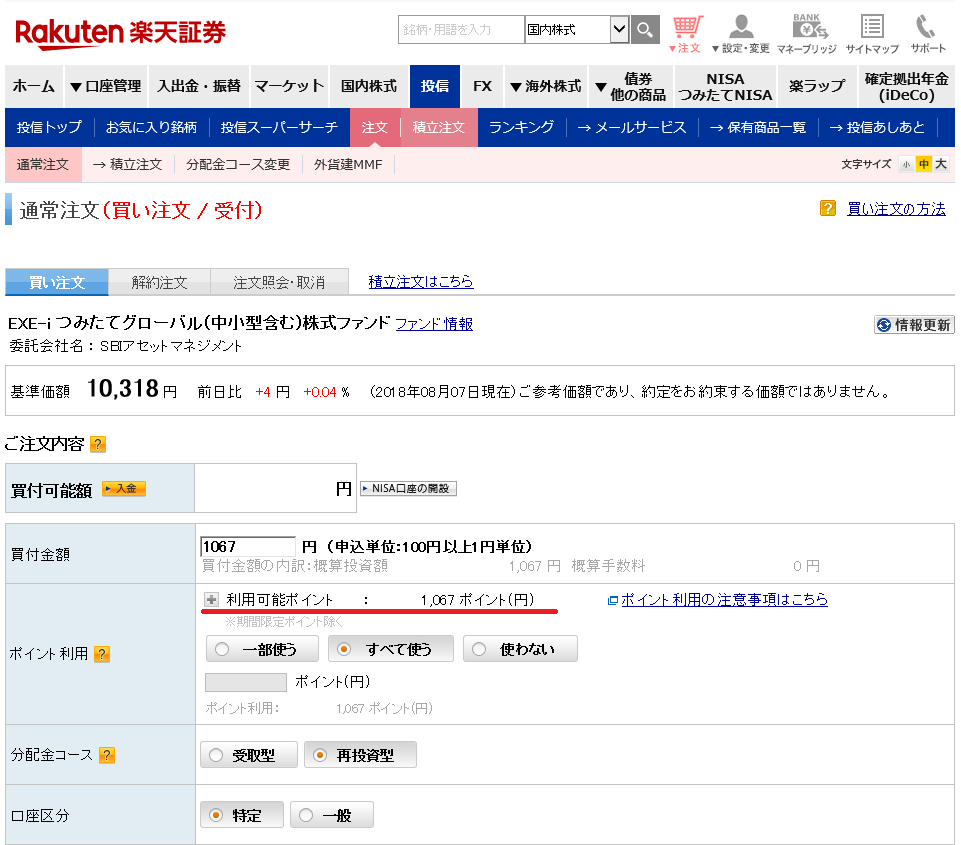The image size is (961, 845).
Task: Set font size to 小
Action: pyautogui.click(x=906, y=164)
